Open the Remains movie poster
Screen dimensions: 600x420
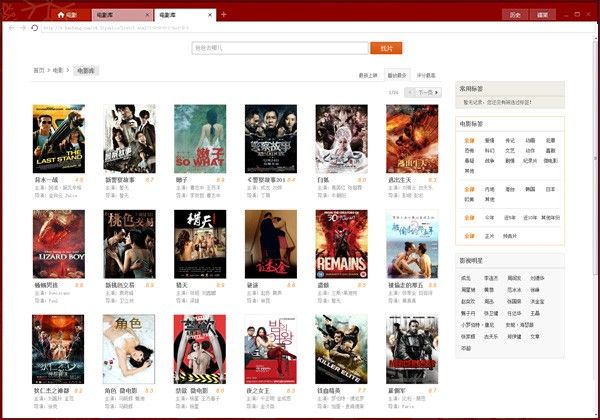pyautogui.click(x=341, y=244)
